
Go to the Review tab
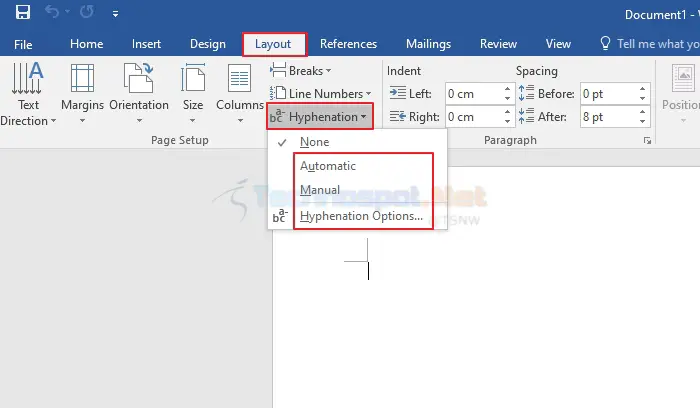coord(498,44)
